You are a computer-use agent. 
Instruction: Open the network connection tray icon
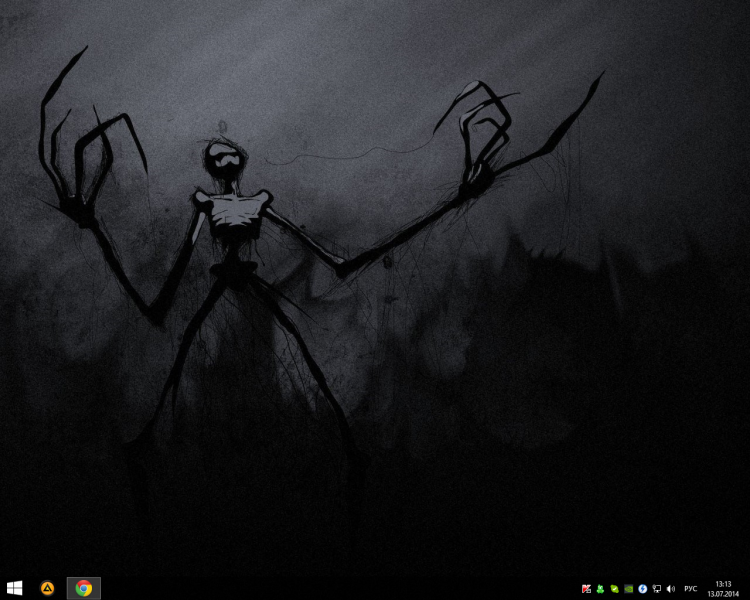[x=657, y=589]
